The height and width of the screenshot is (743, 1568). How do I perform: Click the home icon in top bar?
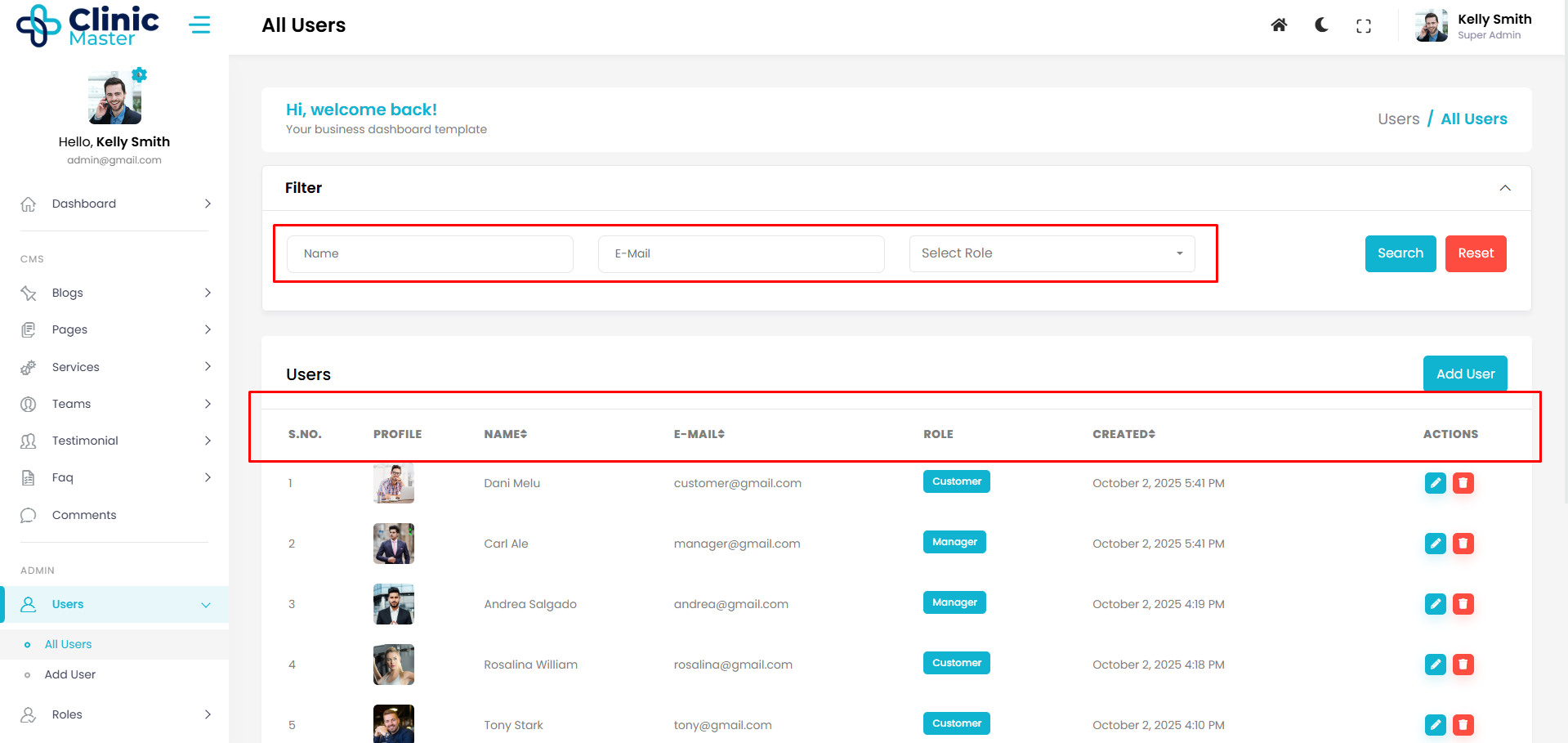1279,25
